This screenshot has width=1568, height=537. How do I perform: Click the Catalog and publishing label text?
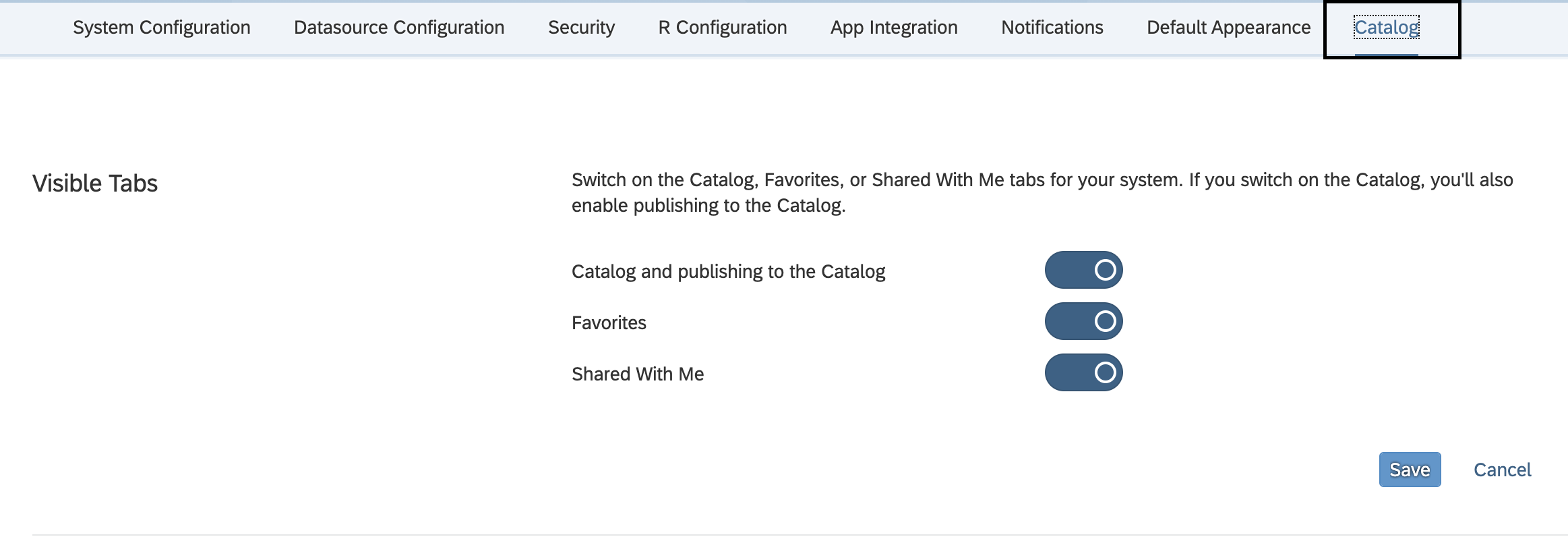pos(728,272)
